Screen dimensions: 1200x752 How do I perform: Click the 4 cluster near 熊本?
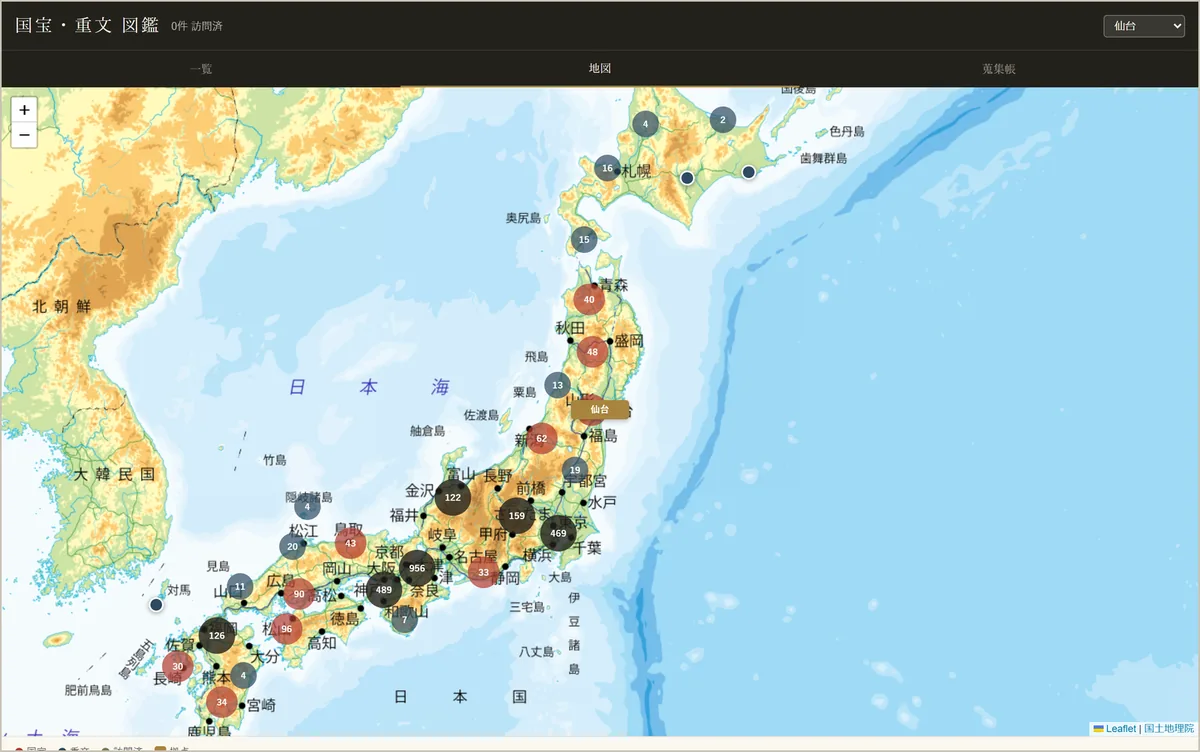tap(243, 675)
